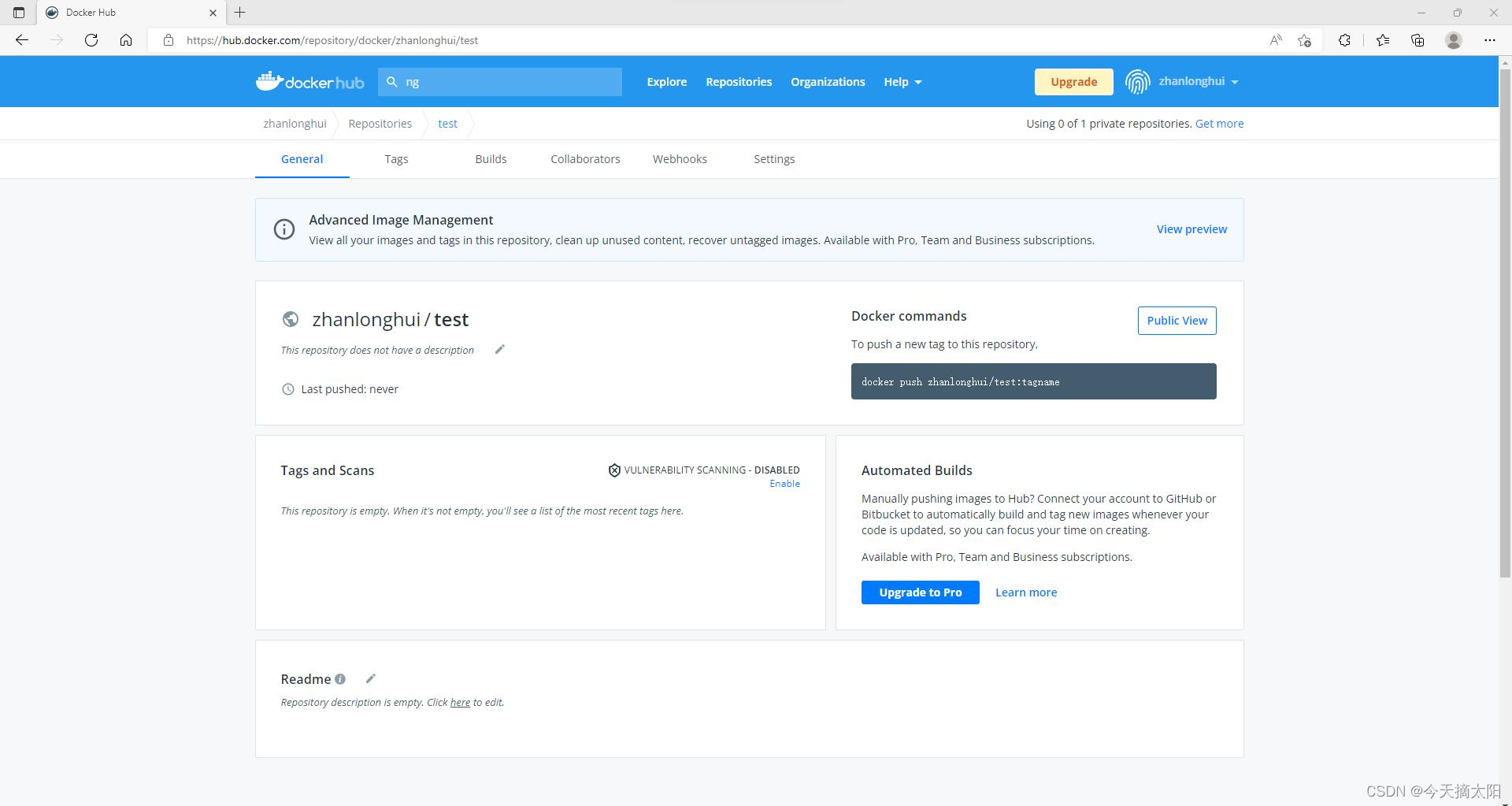Click zhanlonghui breadcrumb link
Image resolution: width=1512 pixels, height=806 pixels.
click(295, 124)
